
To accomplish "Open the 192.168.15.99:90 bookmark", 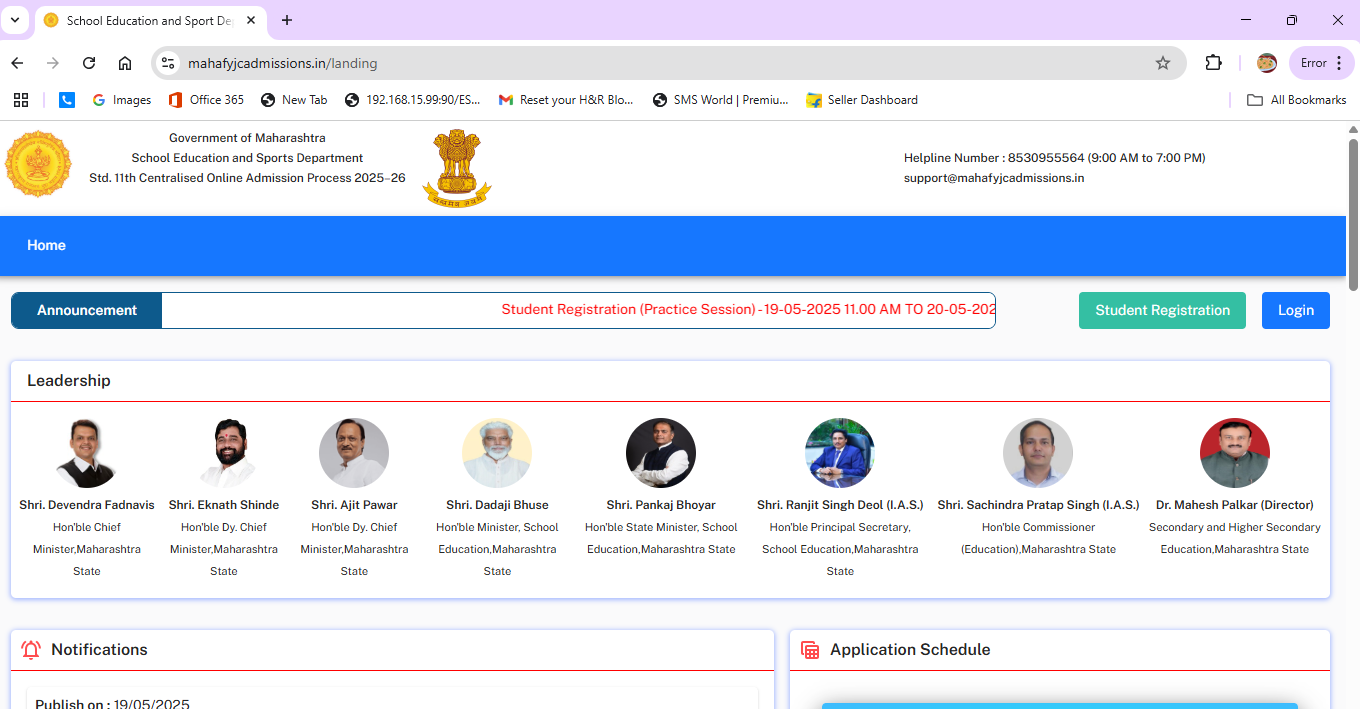I will [x=412, y=100].
